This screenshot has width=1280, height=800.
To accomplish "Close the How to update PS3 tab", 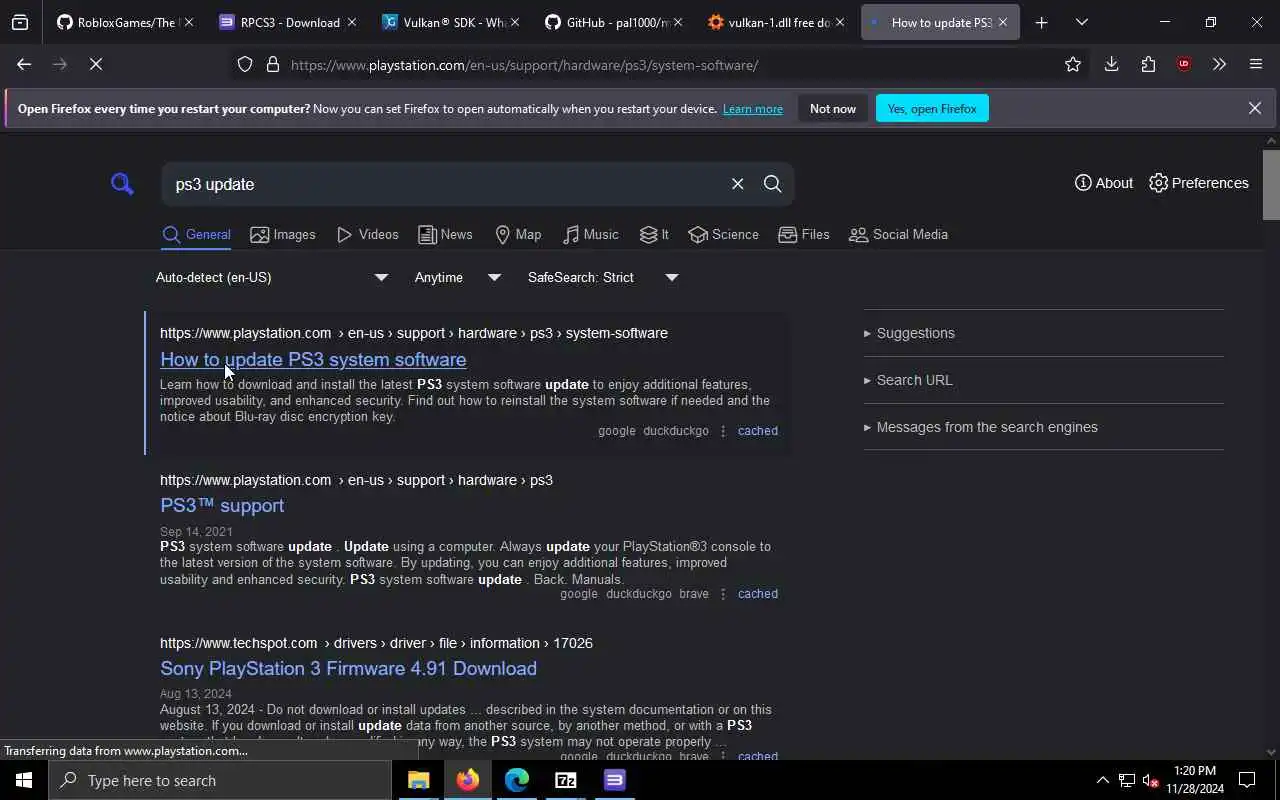I will [1002, 22].
